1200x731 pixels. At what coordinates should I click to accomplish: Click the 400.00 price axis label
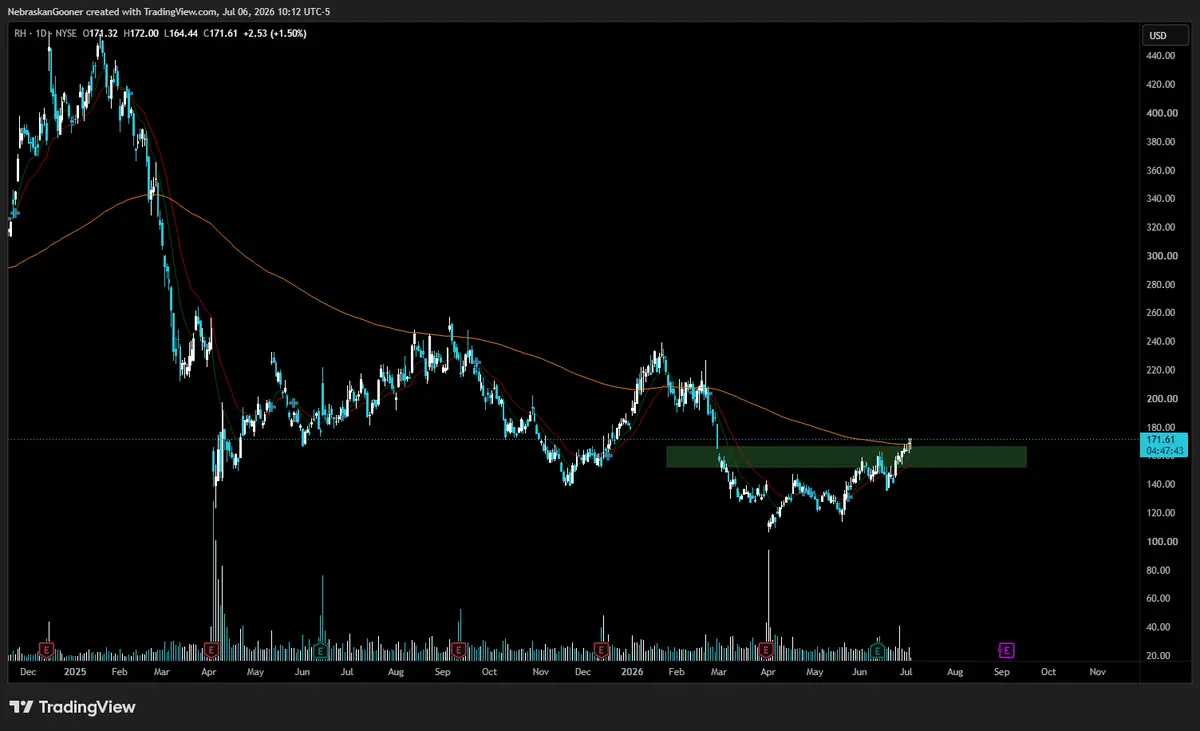pos(1161,113)
